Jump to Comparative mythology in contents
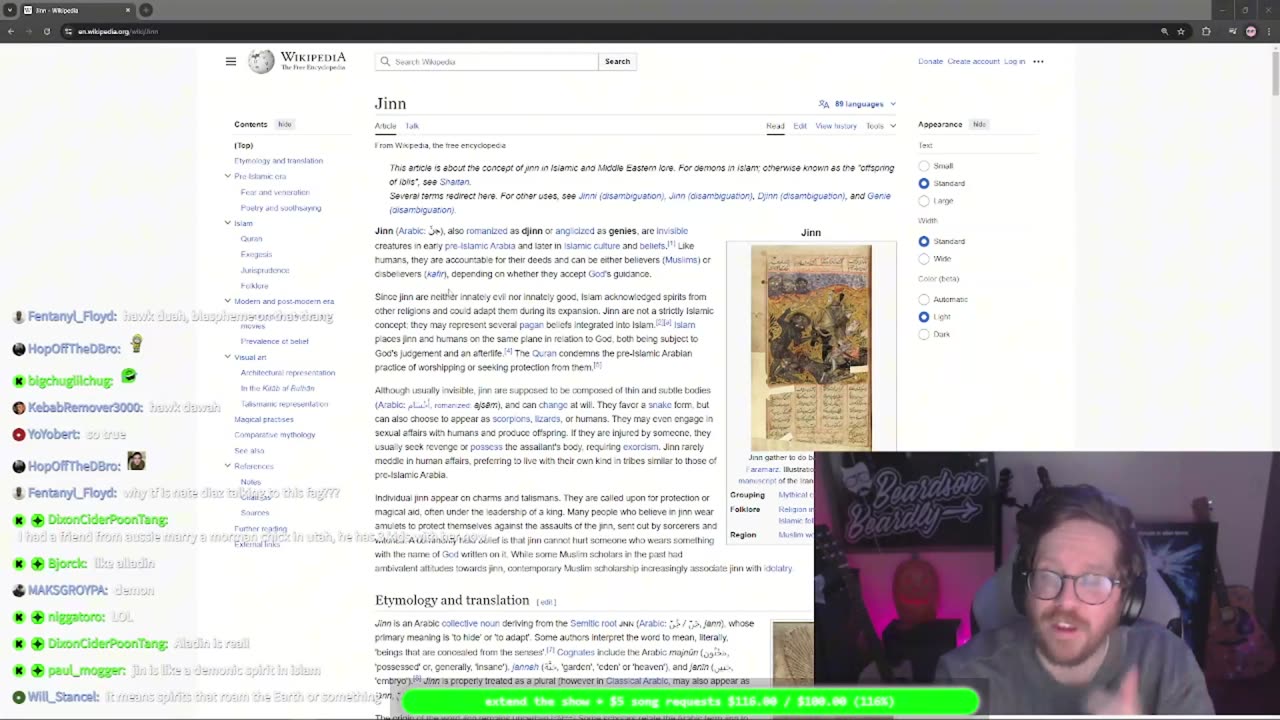 pos(275,435)
